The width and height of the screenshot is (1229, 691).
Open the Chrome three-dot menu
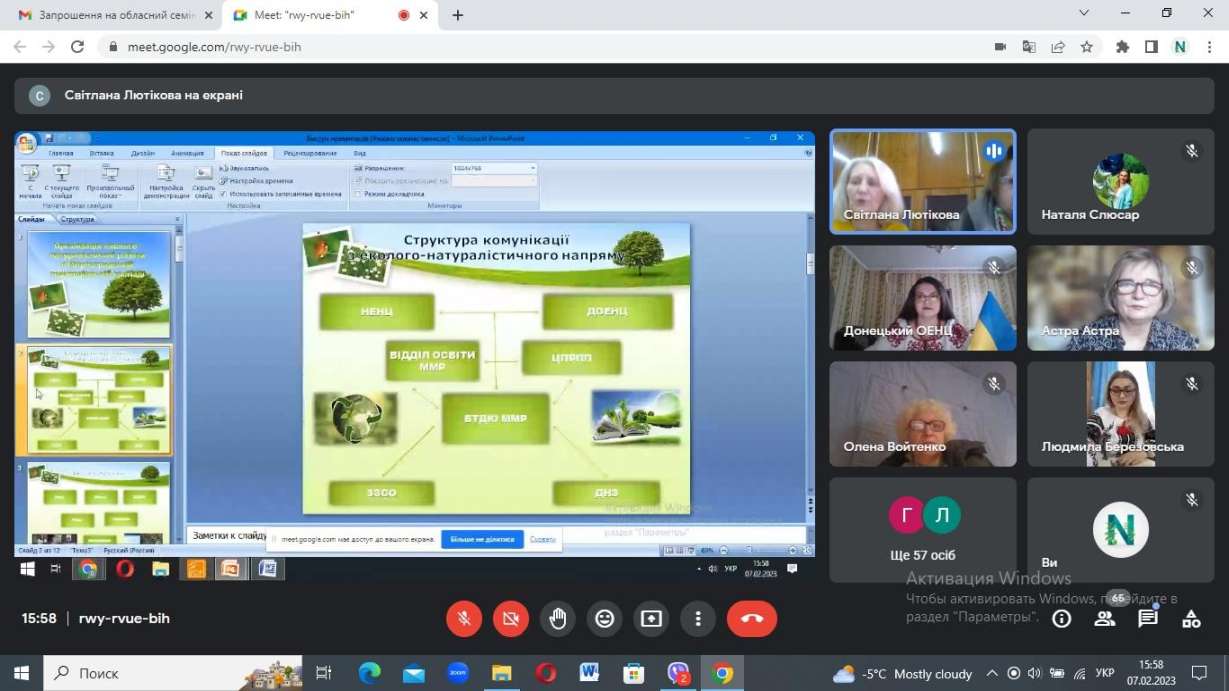1209,47
